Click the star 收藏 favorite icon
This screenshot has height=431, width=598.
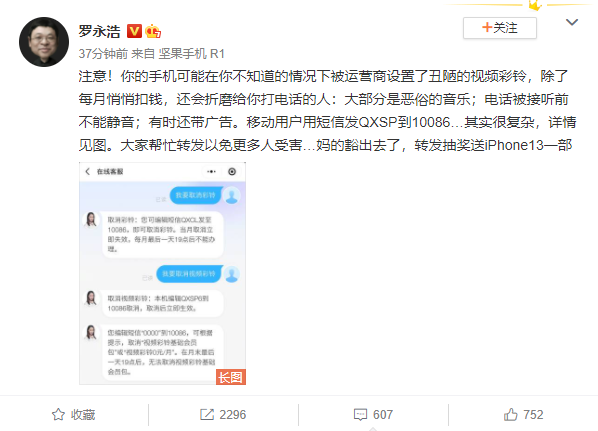tap(58, 415)
